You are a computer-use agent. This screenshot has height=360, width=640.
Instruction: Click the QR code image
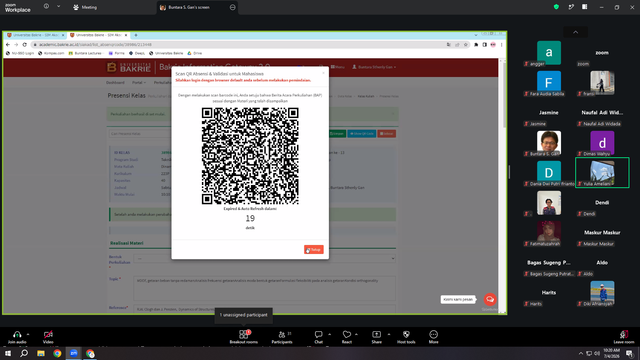pyautogui.click(x=250, y=156)
